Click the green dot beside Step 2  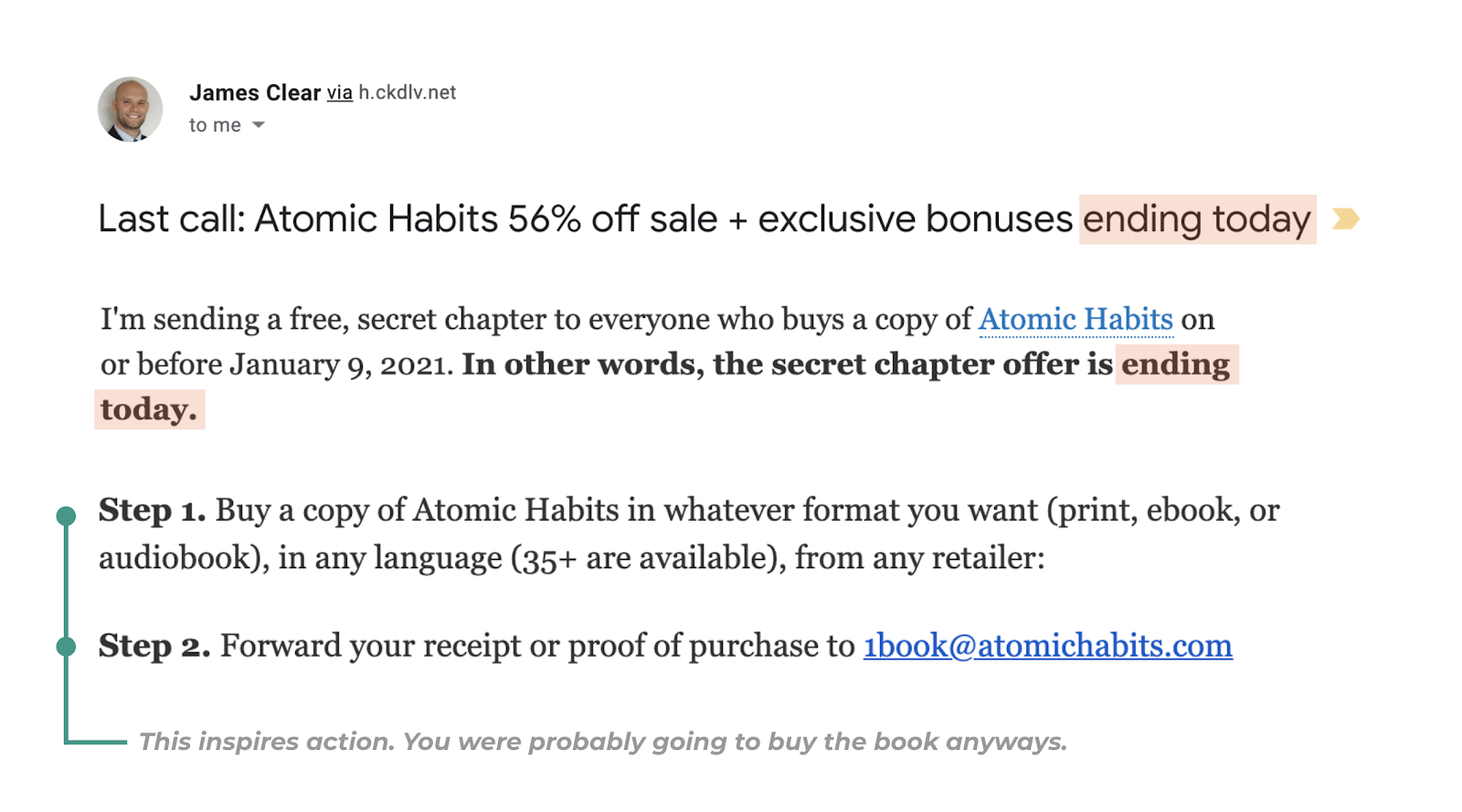click(x=66, y=647)
